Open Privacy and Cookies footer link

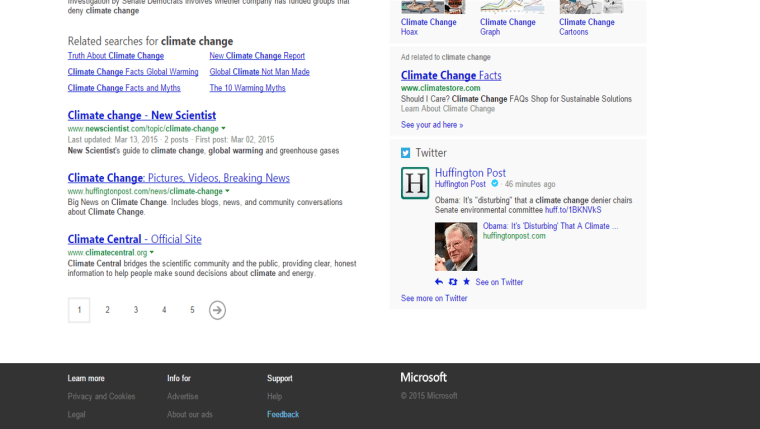click(x=101, y=397)
